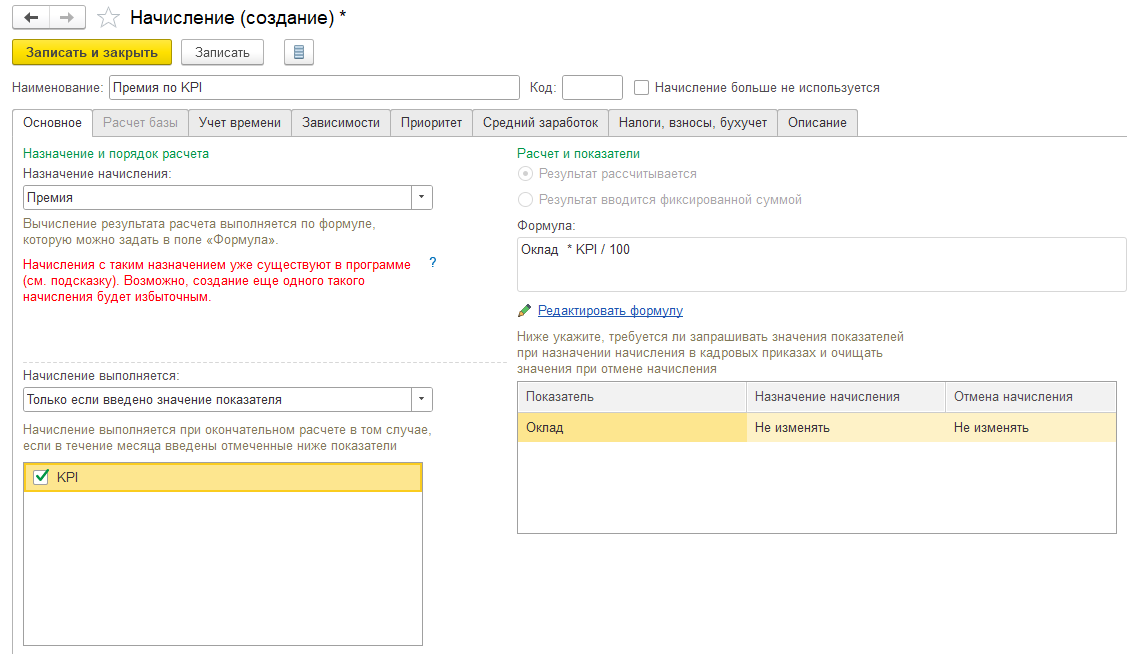Select 'Результат рассчитывается' radio option
The width and height of the screenshot is (1127, 654).
526,174
